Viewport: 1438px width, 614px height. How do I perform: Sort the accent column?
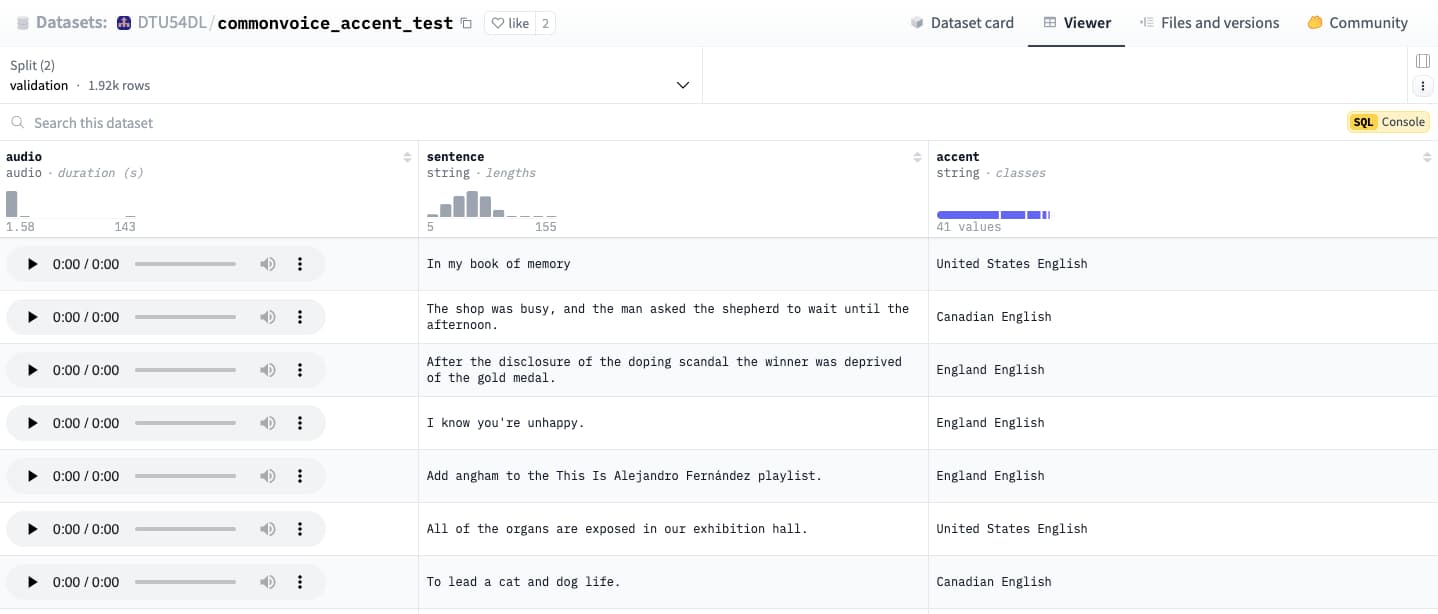pos(1427,156)
